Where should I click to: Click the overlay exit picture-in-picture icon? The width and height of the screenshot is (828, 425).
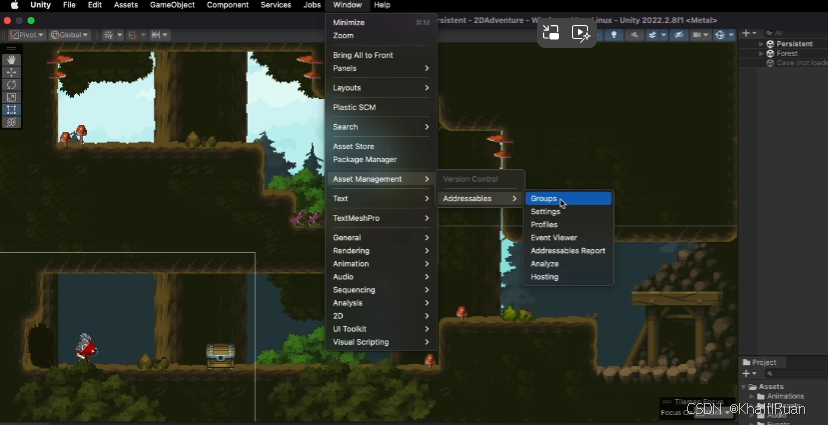(551, 33)
